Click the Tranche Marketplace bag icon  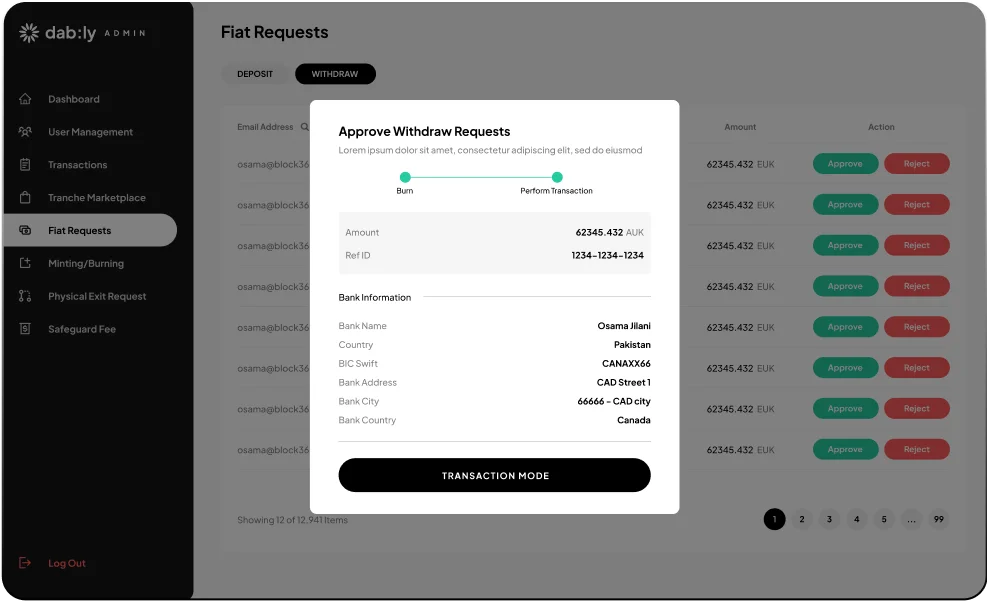(x=26, y=198)
